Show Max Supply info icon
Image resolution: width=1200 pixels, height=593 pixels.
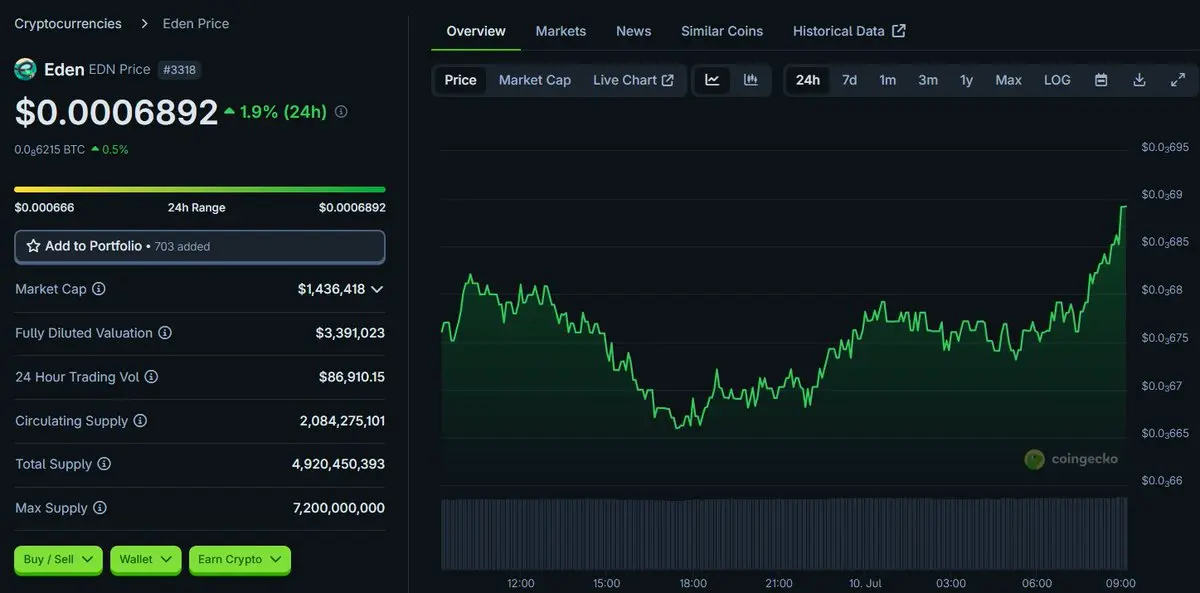[x=100, y=508]
